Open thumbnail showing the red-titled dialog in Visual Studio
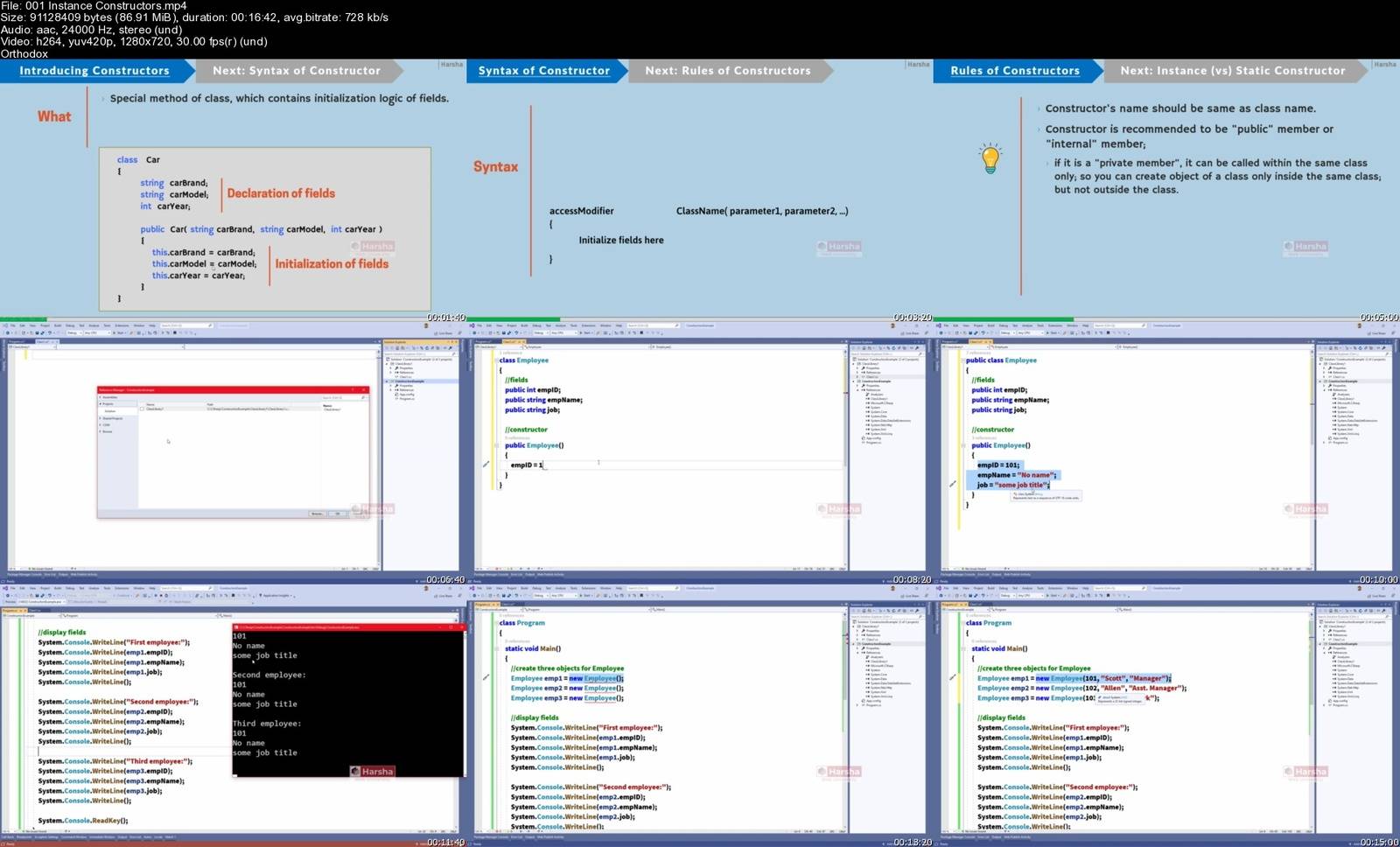 (x=233, y=453)
